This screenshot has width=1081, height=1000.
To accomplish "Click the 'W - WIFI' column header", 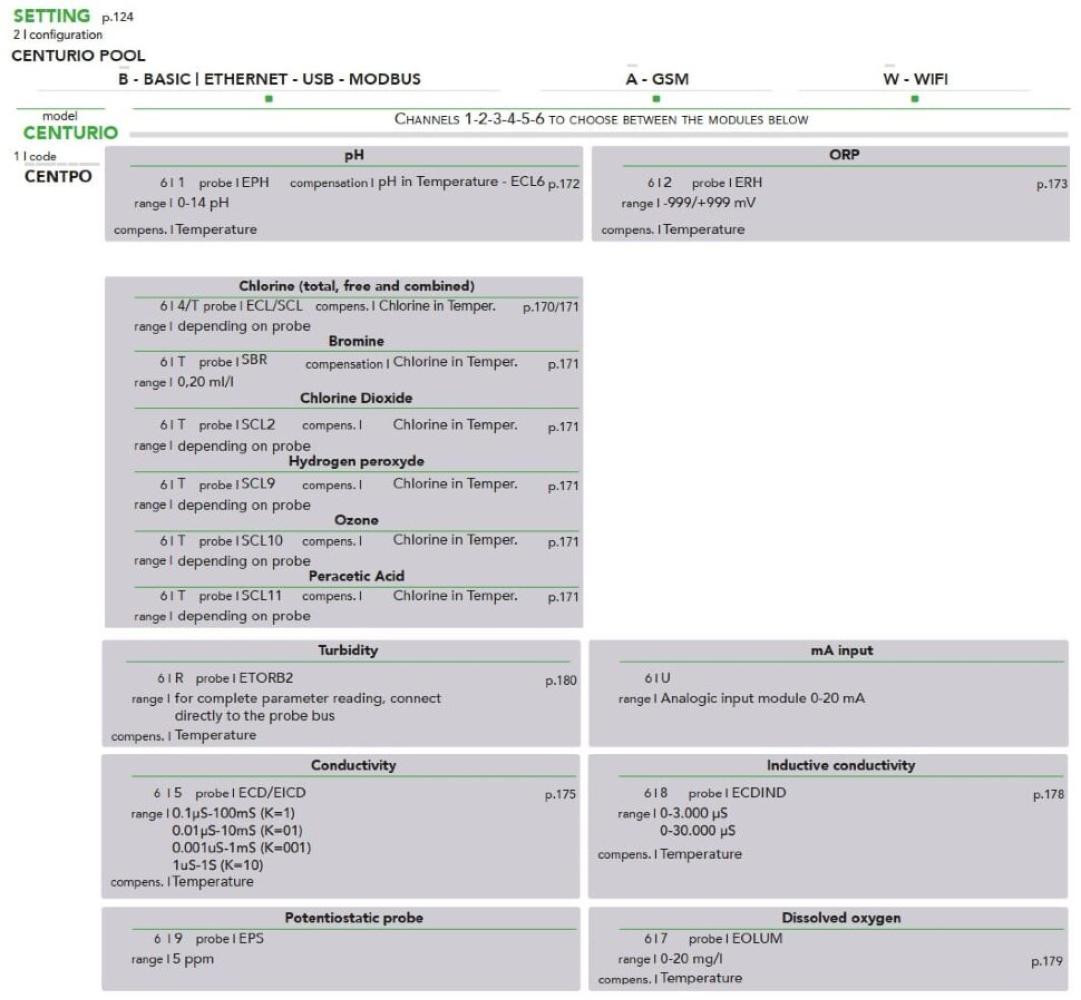I will [916, 79].
